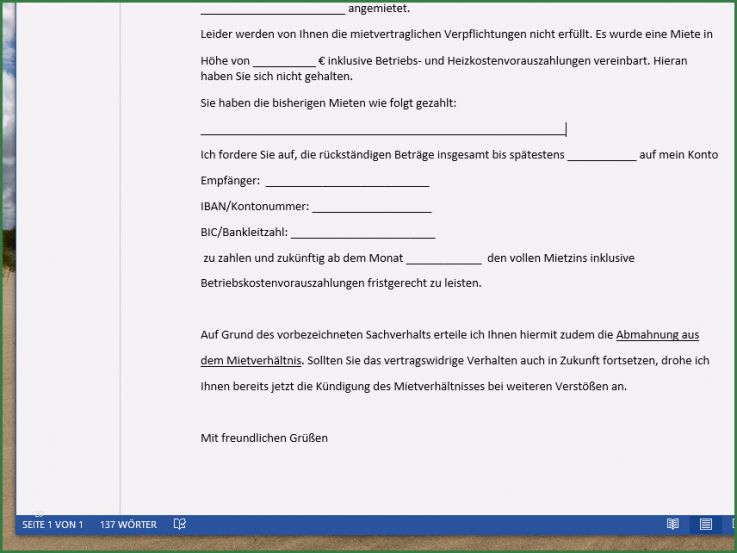The width and height of the screenshot is (737, 553).
Task: Switch to Read Mode view icon
Action: pyautogui.click(x=673, y=524)
